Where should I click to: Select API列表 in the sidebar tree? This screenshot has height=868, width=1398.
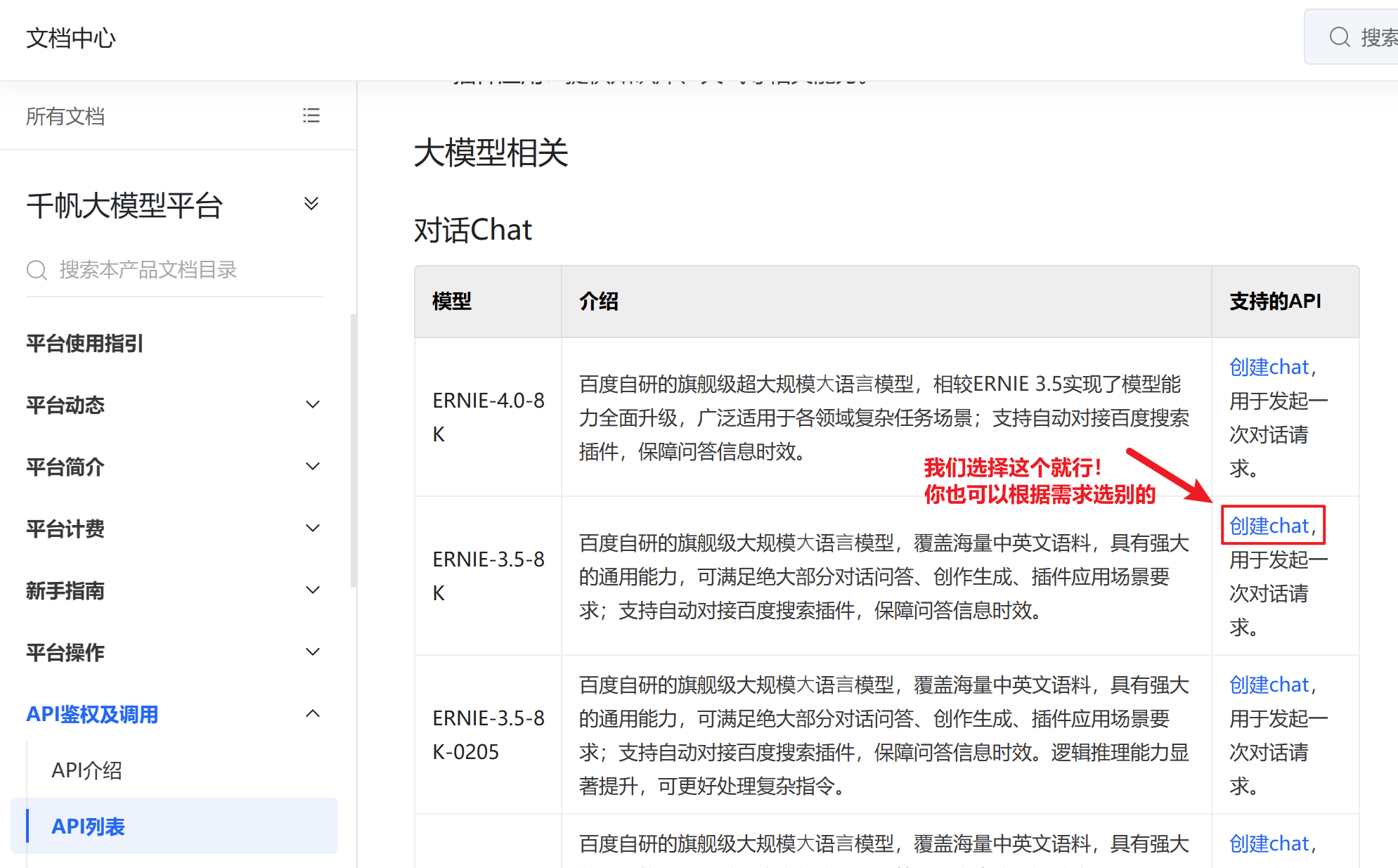click(x=174, y=827)
